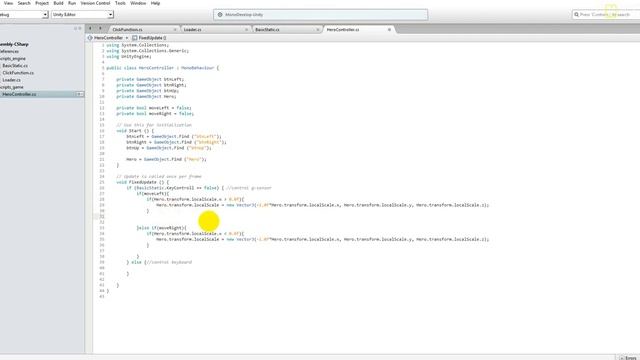Click the search box at top right
This screenshot has width=640, height=360.
(x=606, y=15)
